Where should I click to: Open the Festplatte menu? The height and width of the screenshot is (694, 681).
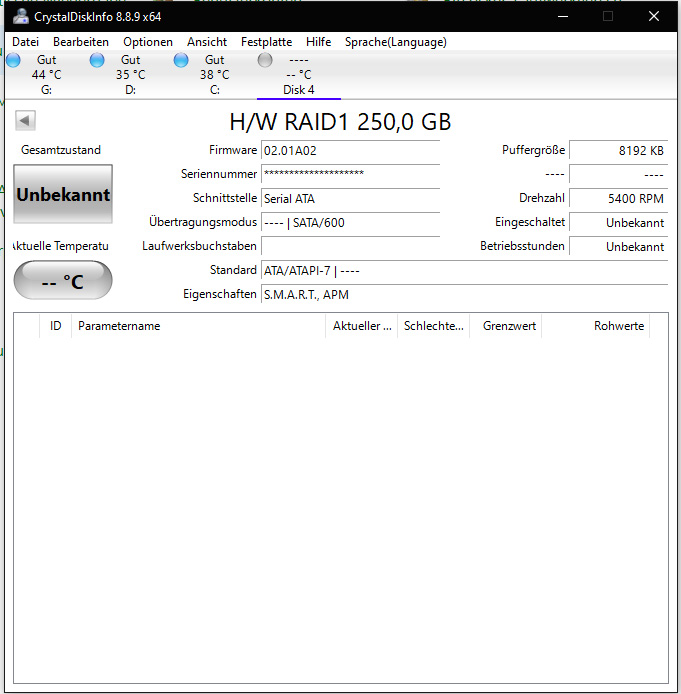(266, 42)
